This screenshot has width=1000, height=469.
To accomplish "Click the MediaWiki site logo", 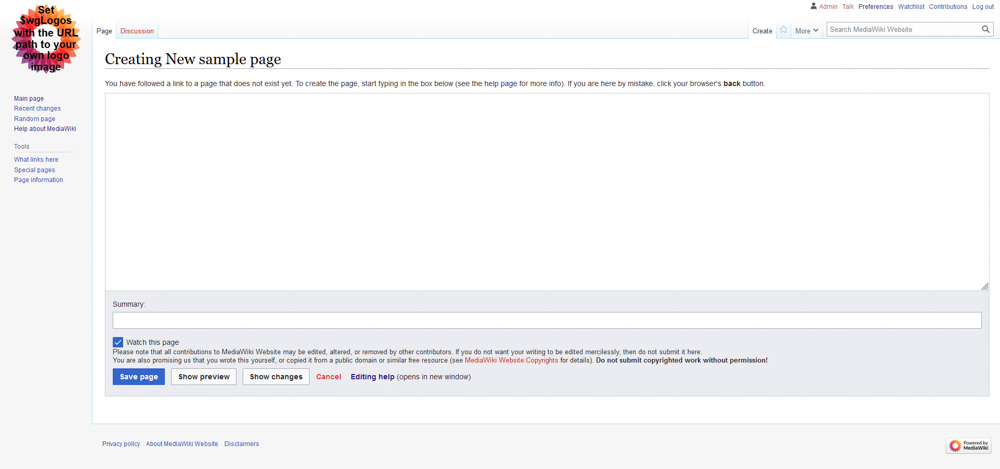I will point(46,40).
